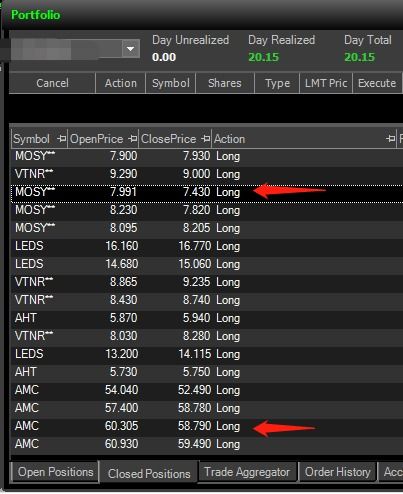
Task: Select the LEDS row opened at 16.160
Action: click(207, 246)
